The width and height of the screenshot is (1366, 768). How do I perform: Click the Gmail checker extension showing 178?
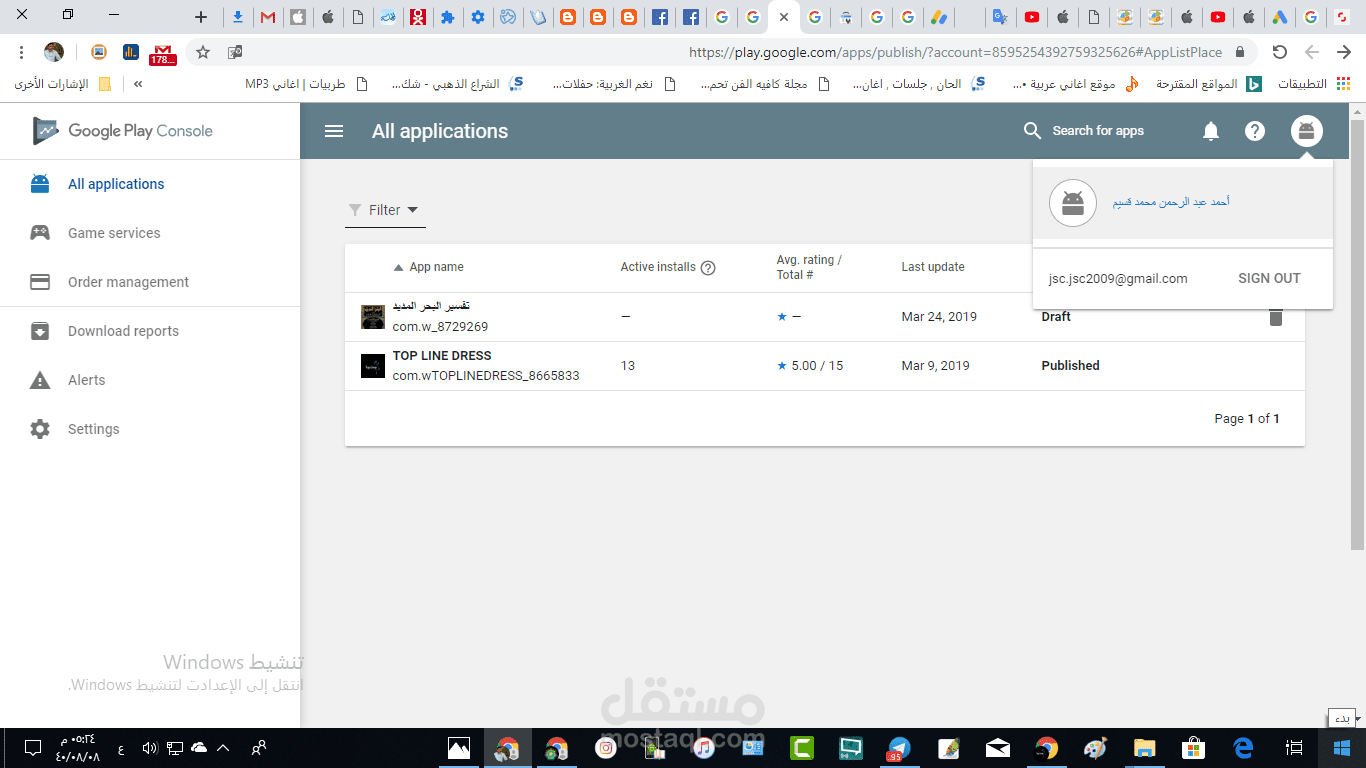(162, 54)
